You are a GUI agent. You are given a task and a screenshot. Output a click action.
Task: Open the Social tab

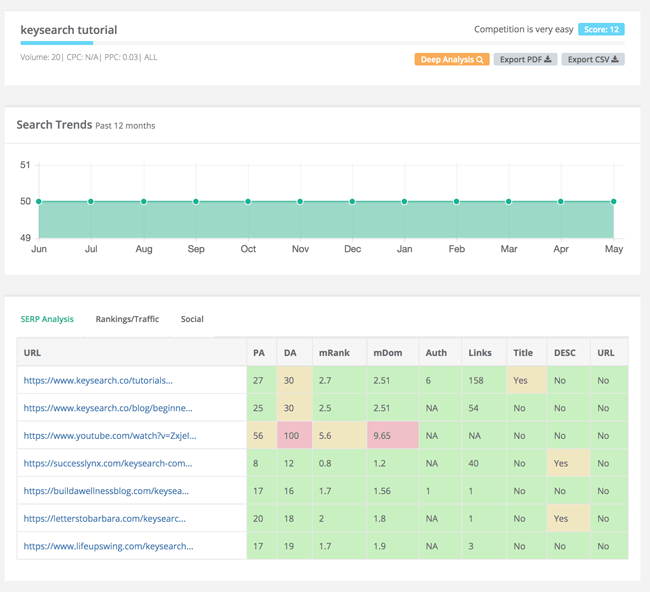[x=192, y=319]
